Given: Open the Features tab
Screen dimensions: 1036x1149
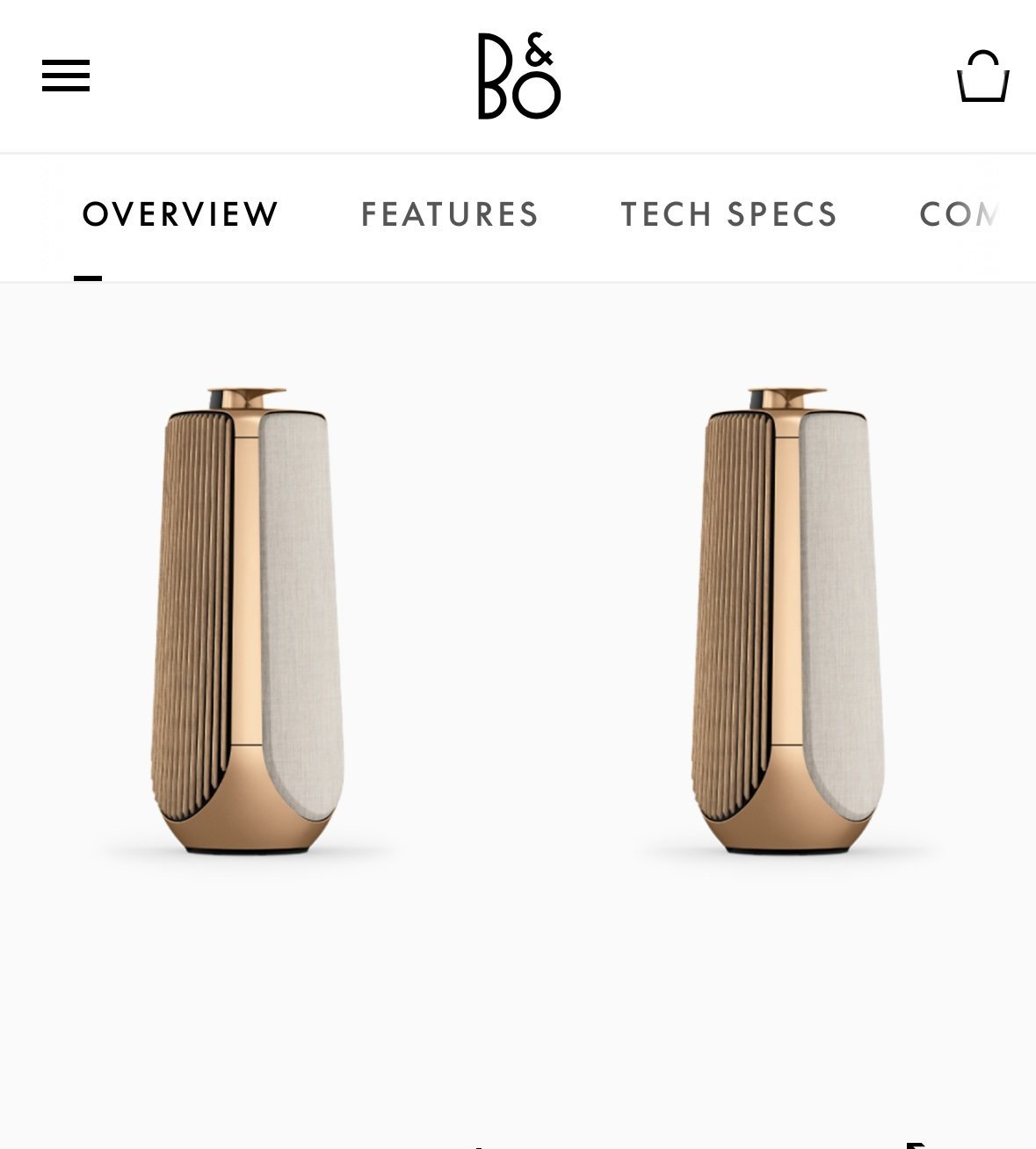Looking at the screenshot, I should point(450,214).
